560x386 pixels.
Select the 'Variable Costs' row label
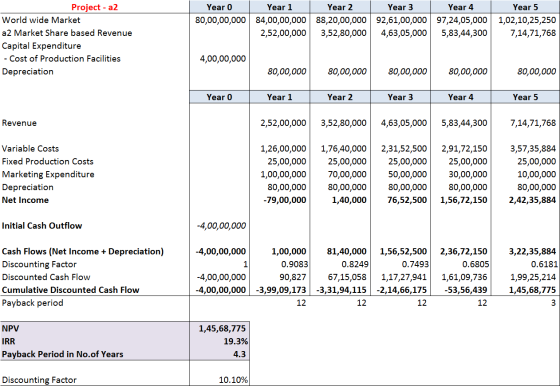click(30, 149)
